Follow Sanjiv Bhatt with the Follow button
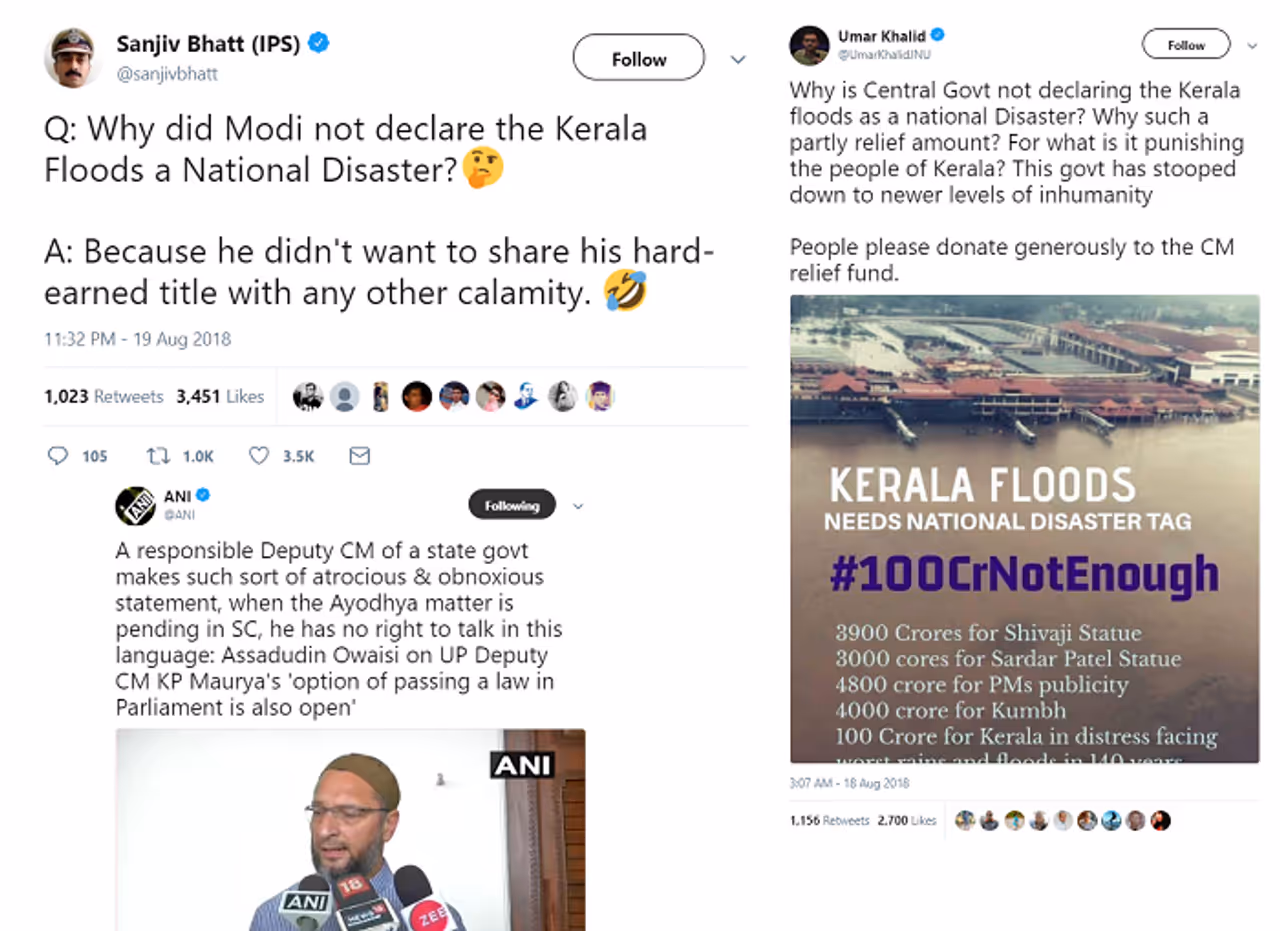 click(x=638, y=59)
